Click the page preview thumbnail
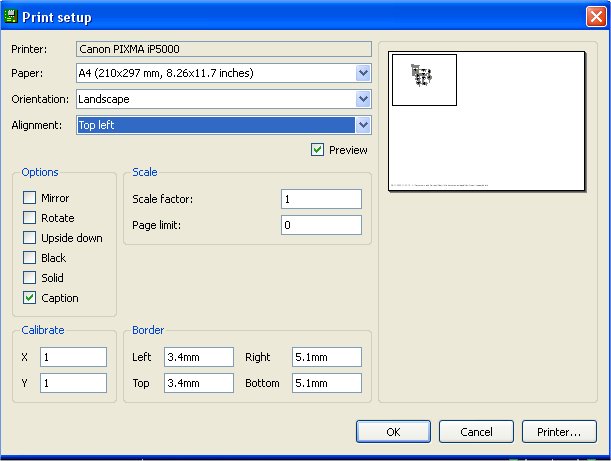Screen dimensions: 611x461 point(486,121)
